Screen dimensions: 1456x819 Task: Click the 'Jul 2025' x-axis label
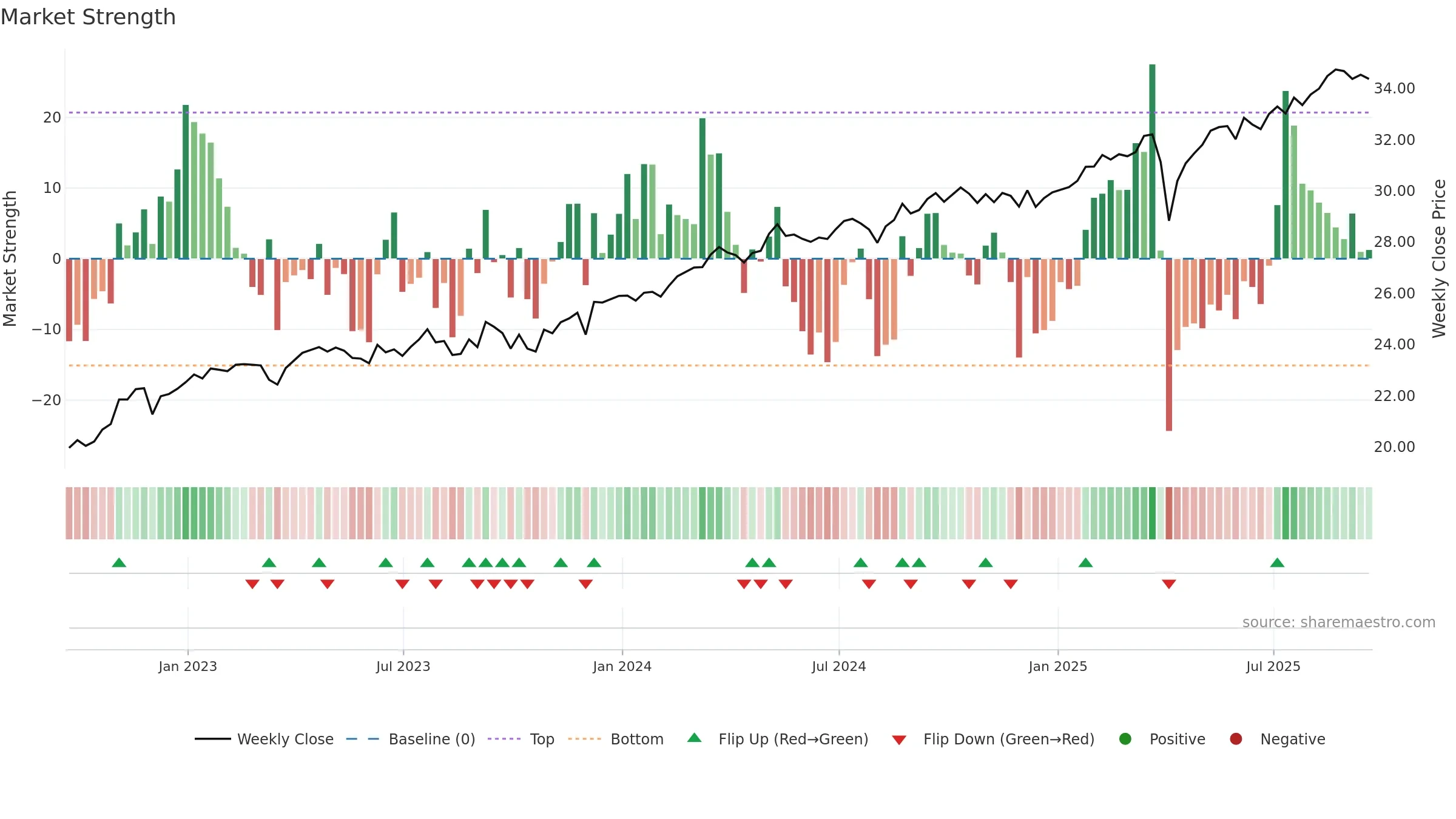(x=1273, y=666)
